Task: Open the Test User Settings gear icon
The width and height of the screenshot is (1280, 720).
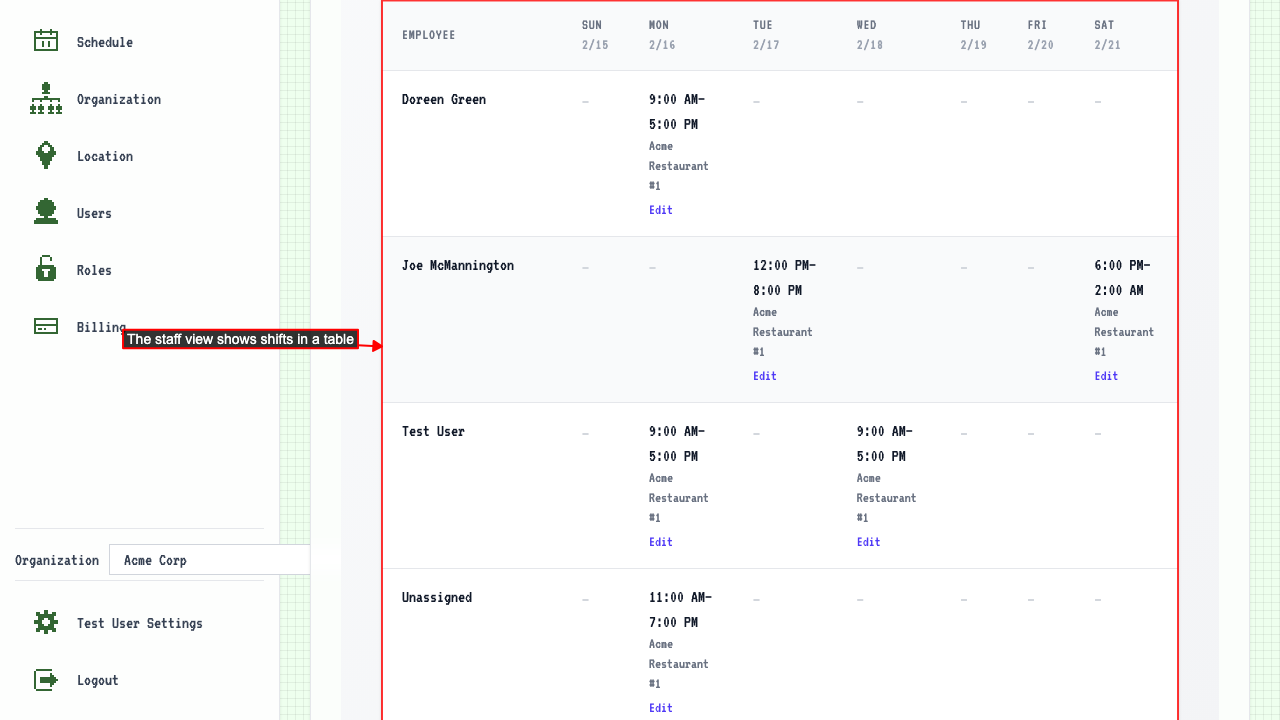Action: click(x=45, y=622)
